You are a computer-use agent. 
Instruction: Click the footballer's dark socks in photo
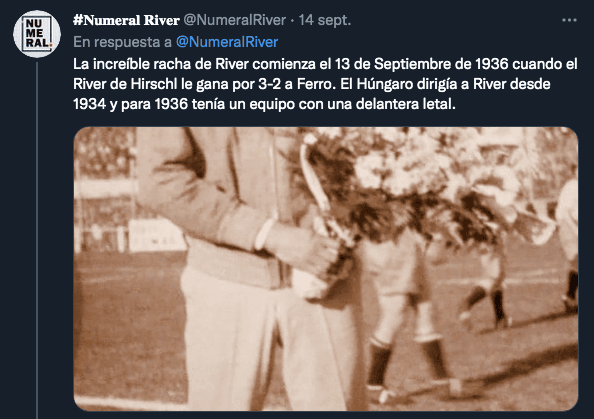[x=407, y=362]
